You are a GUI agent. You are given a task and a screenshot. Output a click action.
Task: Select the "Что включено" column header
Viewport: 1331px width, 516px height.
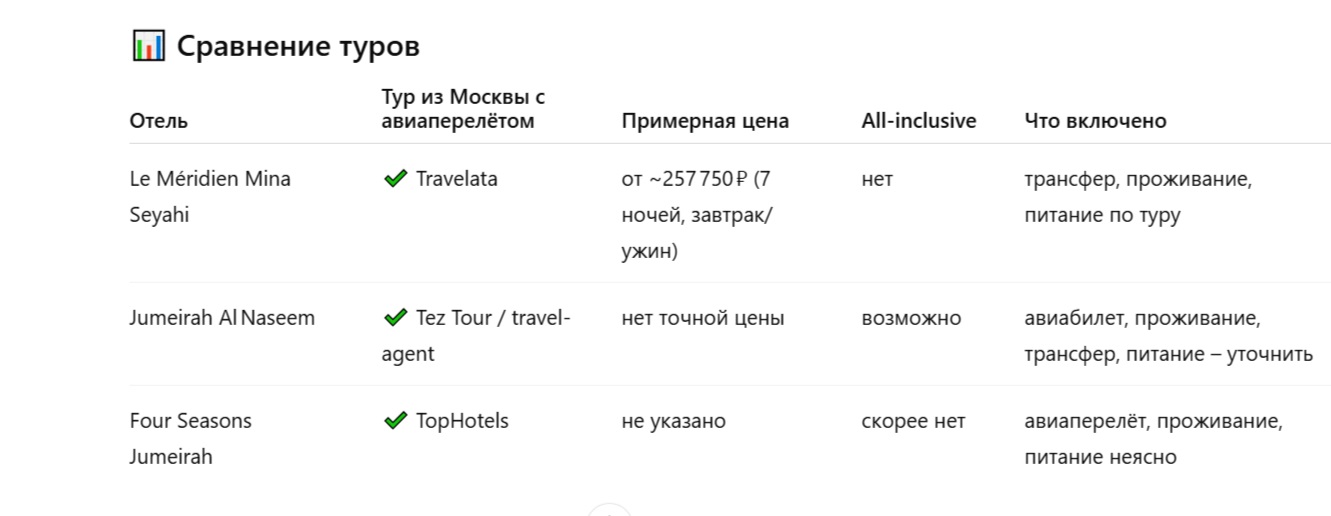point(1095,121)
